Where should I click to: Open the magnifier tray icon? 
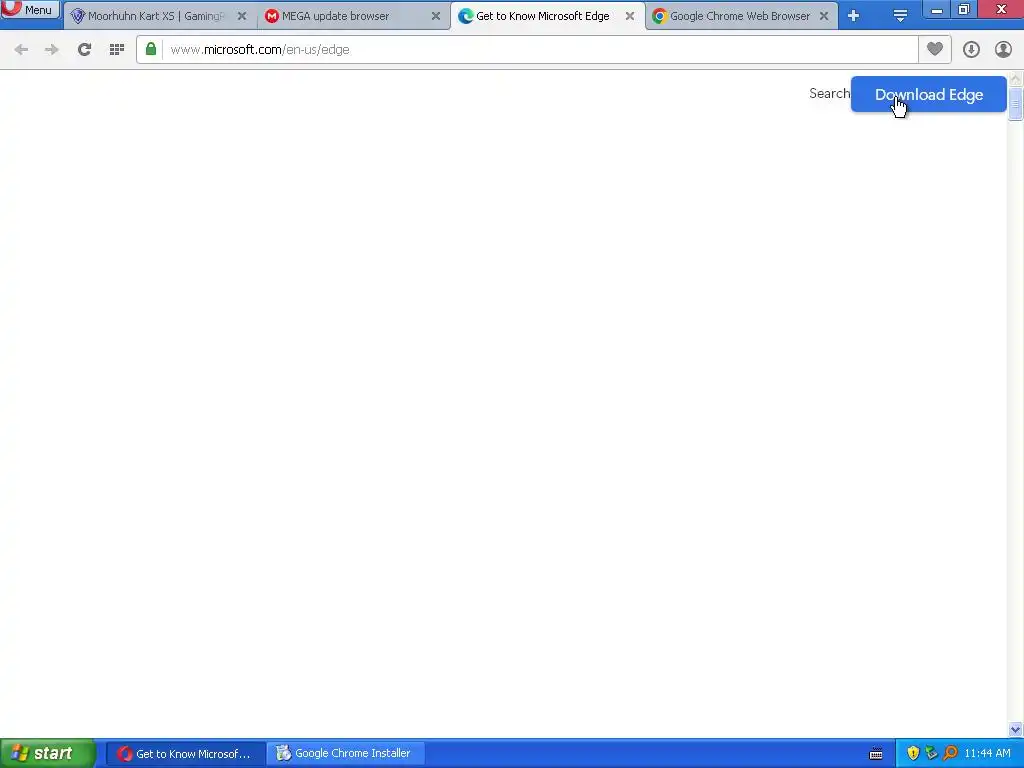(950, 754)
